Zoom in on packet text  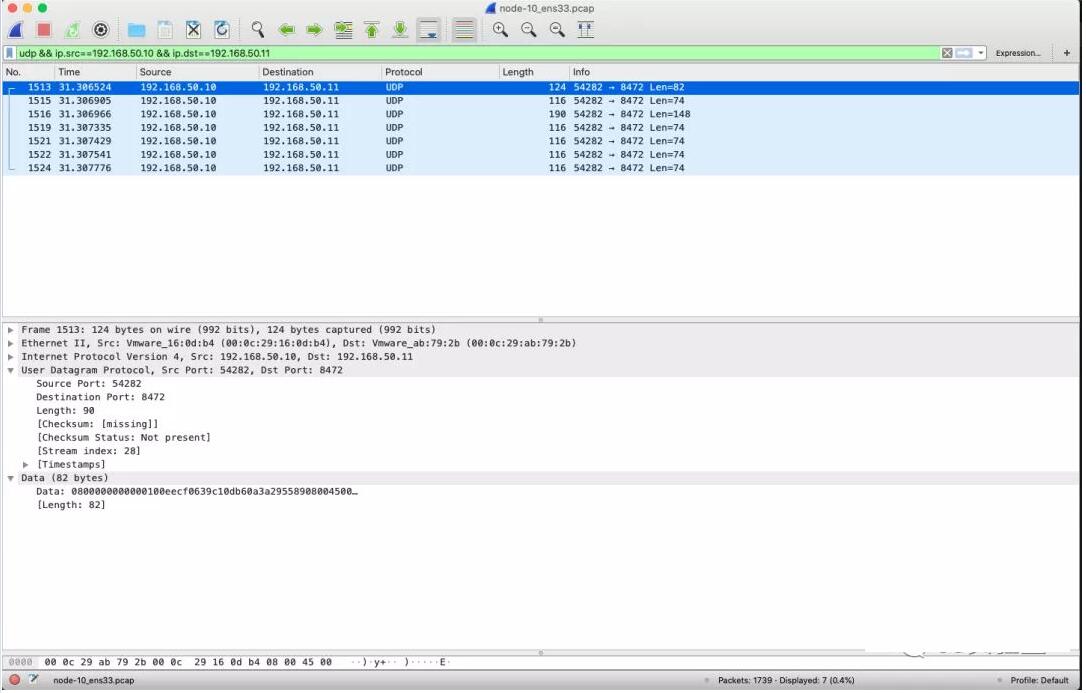[x=500, y=30]
